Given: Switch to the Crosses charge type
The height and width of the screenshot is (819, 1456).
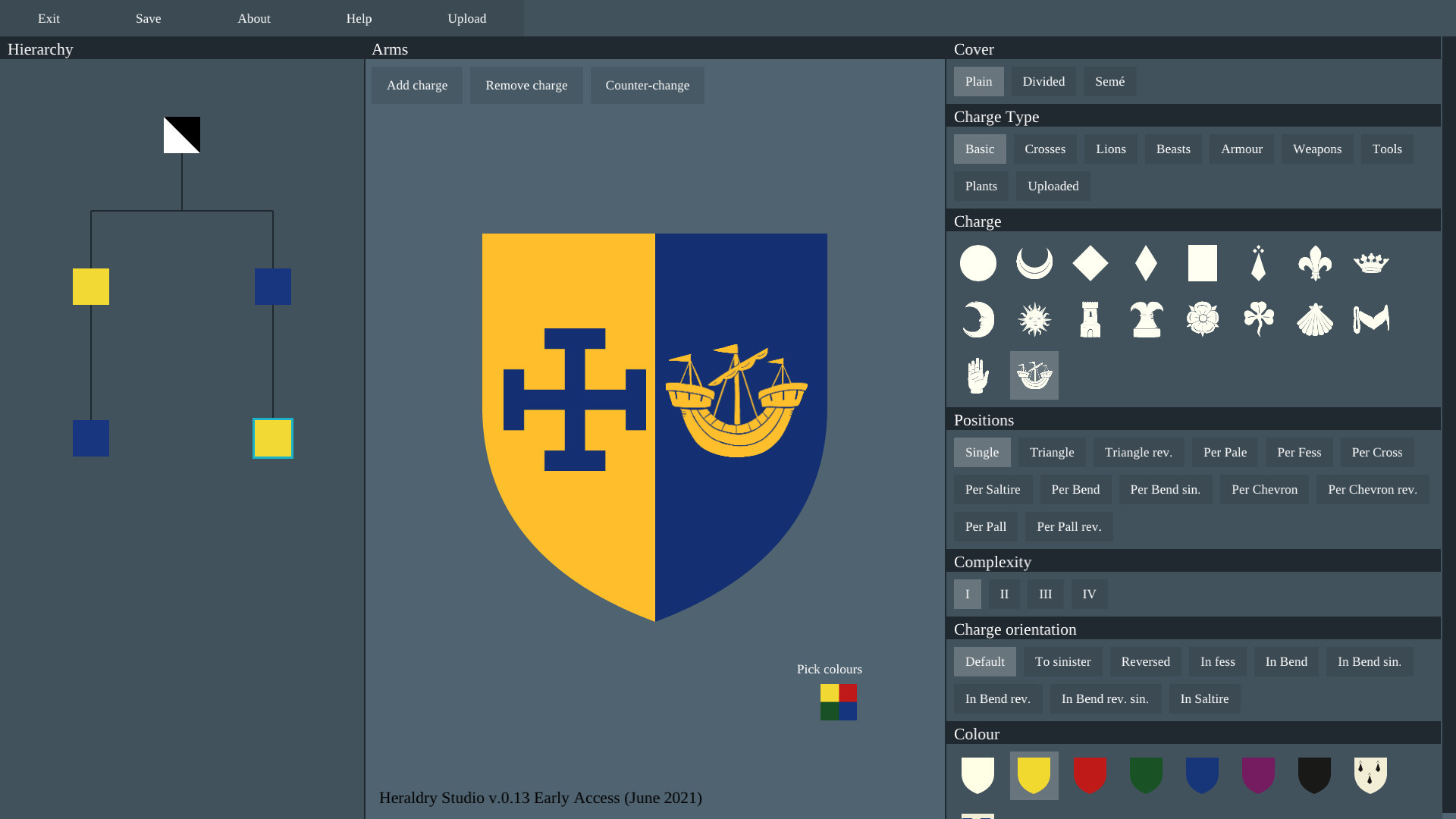Looking at the screenshot, I should pos(1045,149).
